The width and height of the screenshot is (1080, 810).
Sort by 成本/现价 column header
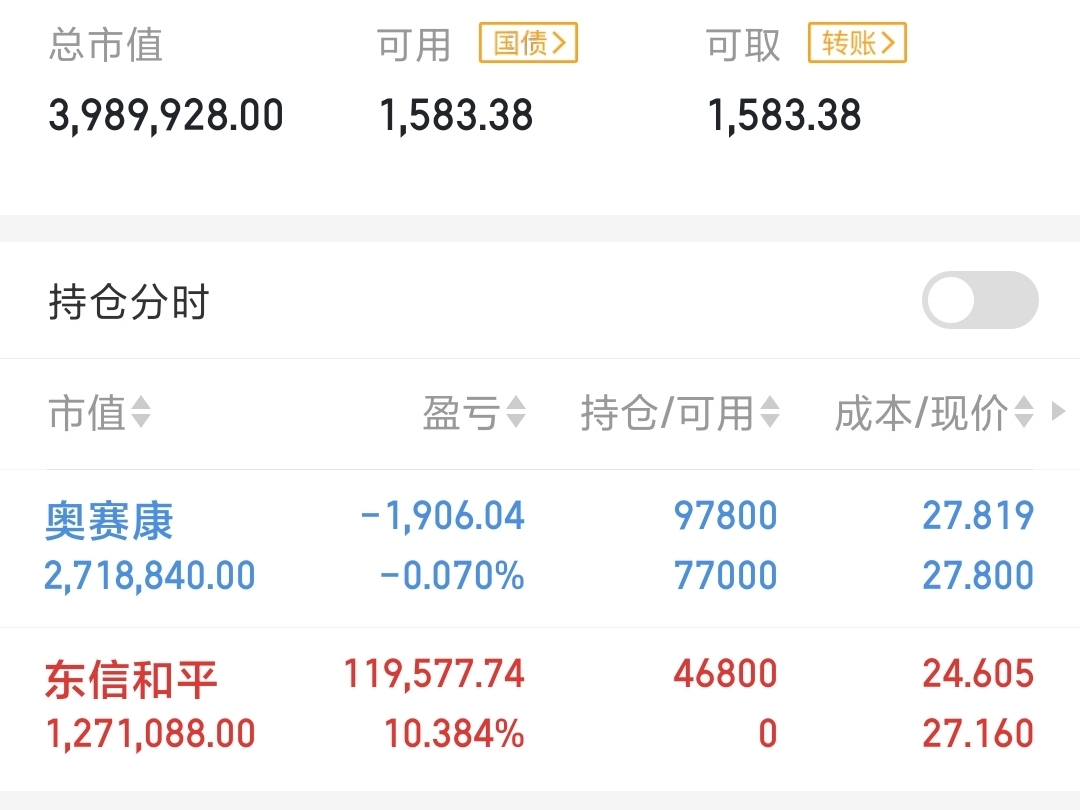934,413
